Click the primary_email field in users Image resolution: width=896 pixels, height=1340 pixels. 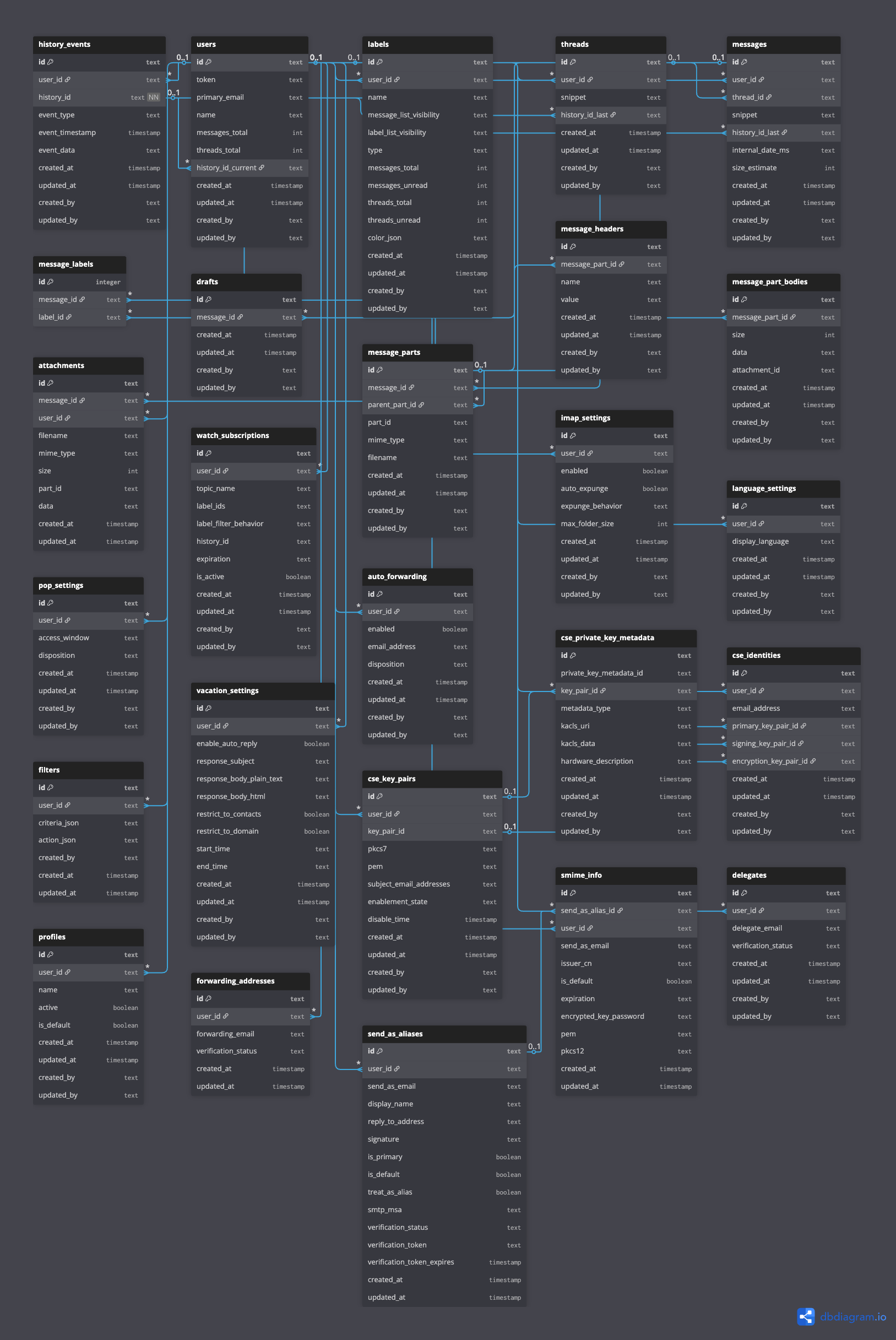[249, 97]
